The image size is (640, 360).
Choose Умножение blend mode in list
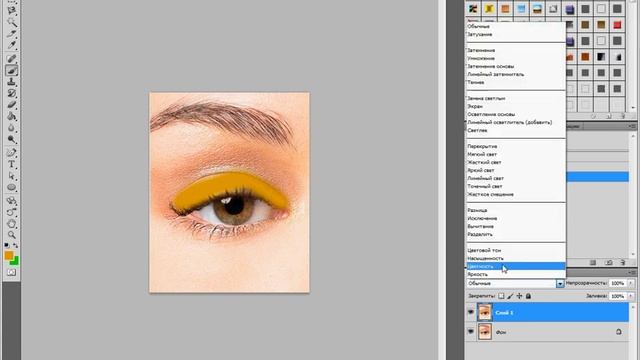click(x=516, y=58)
